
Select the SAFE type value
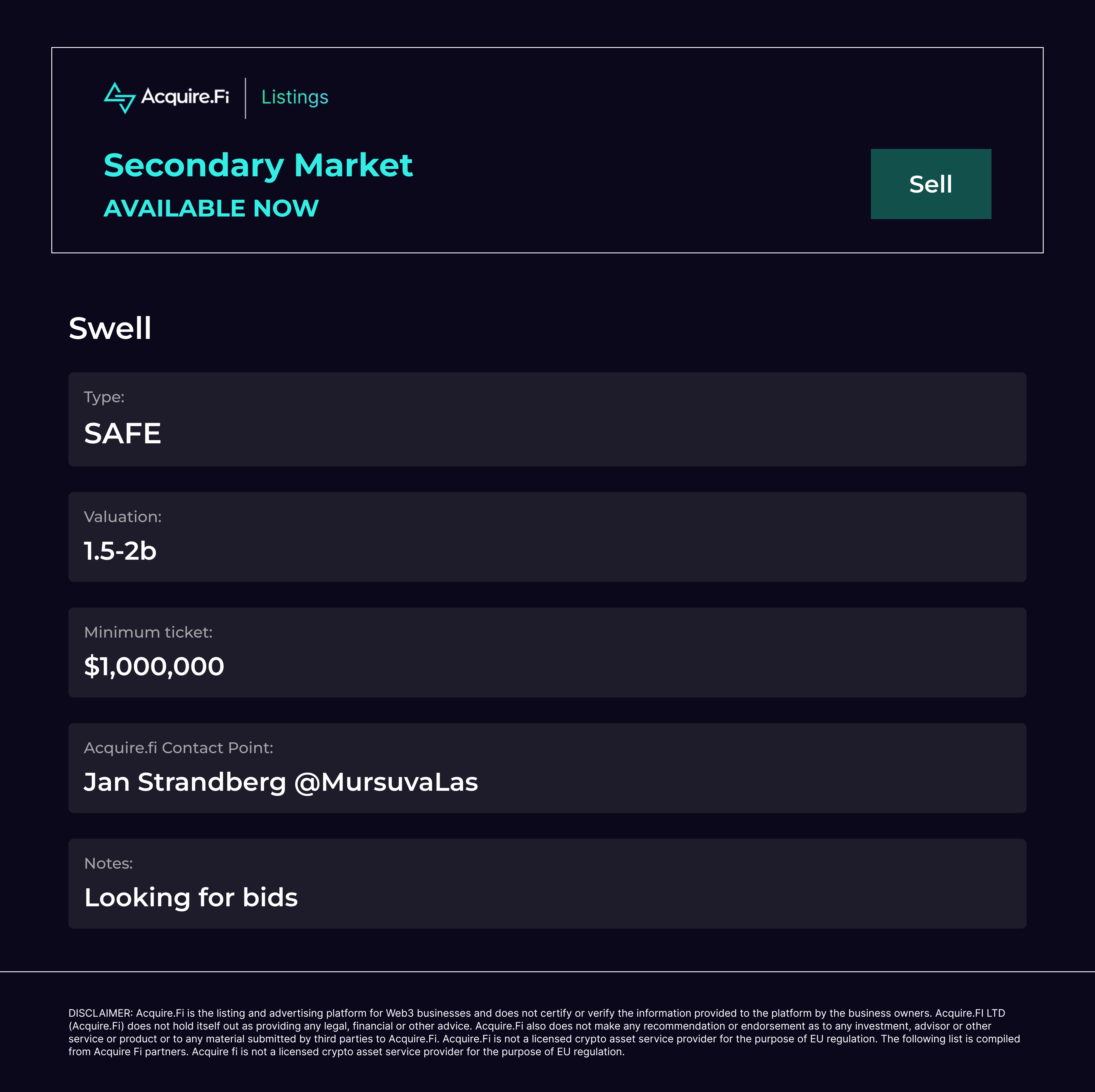pyautogui.click(x=122, y=434)
